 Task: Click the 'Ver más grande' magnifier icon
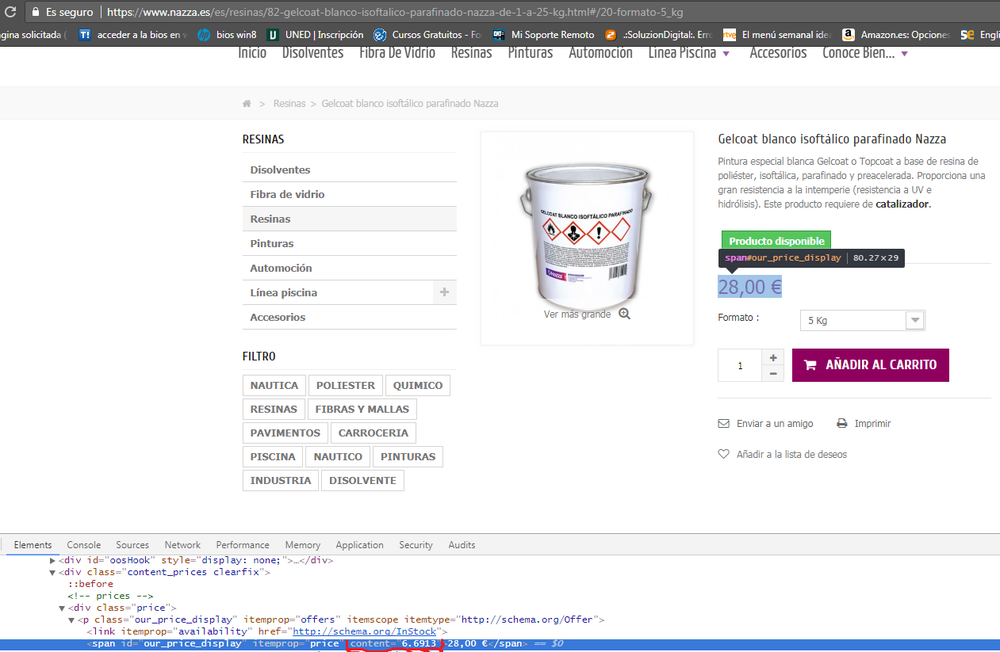624,314
